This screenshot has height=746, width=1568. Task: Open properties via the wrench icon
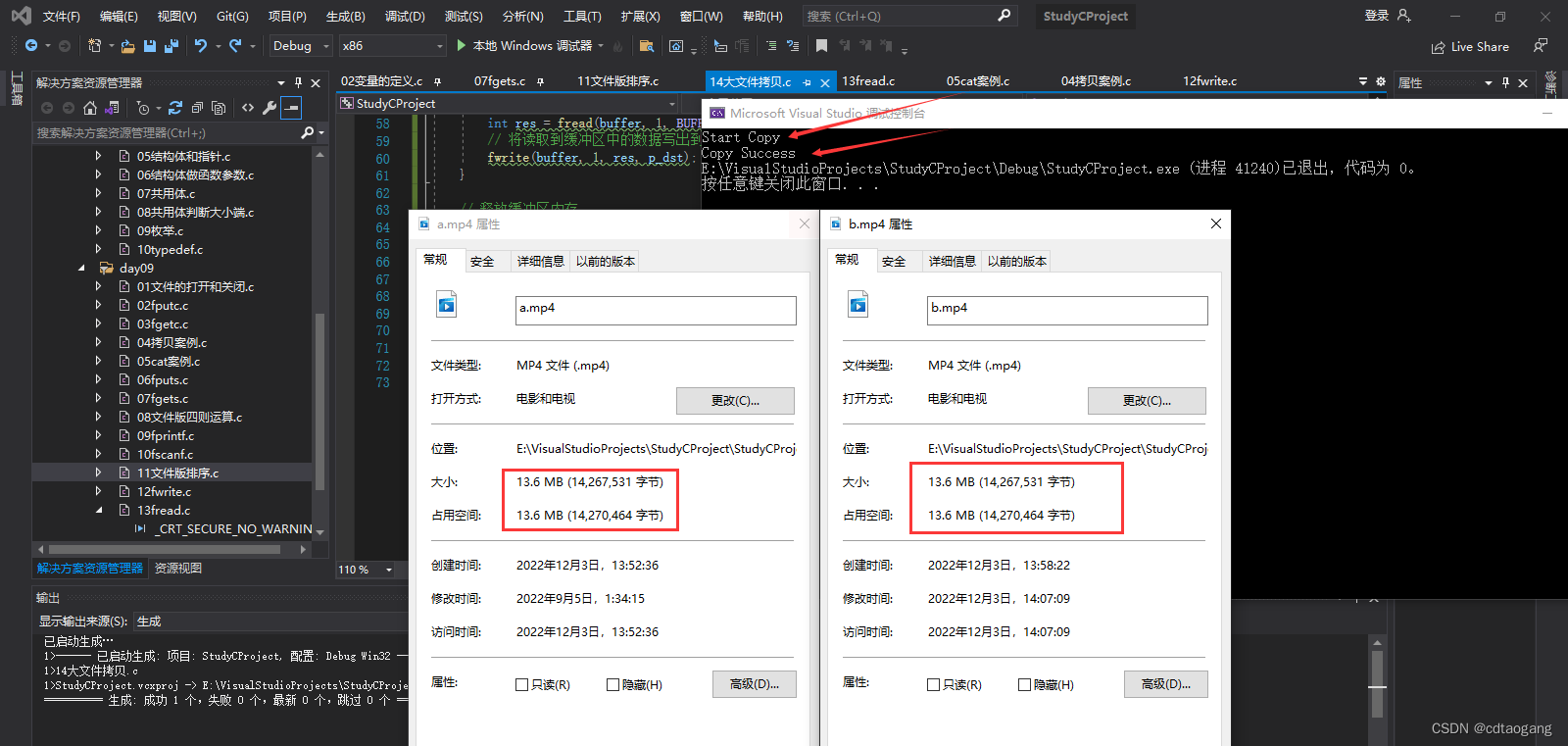[x=269, y=108]
